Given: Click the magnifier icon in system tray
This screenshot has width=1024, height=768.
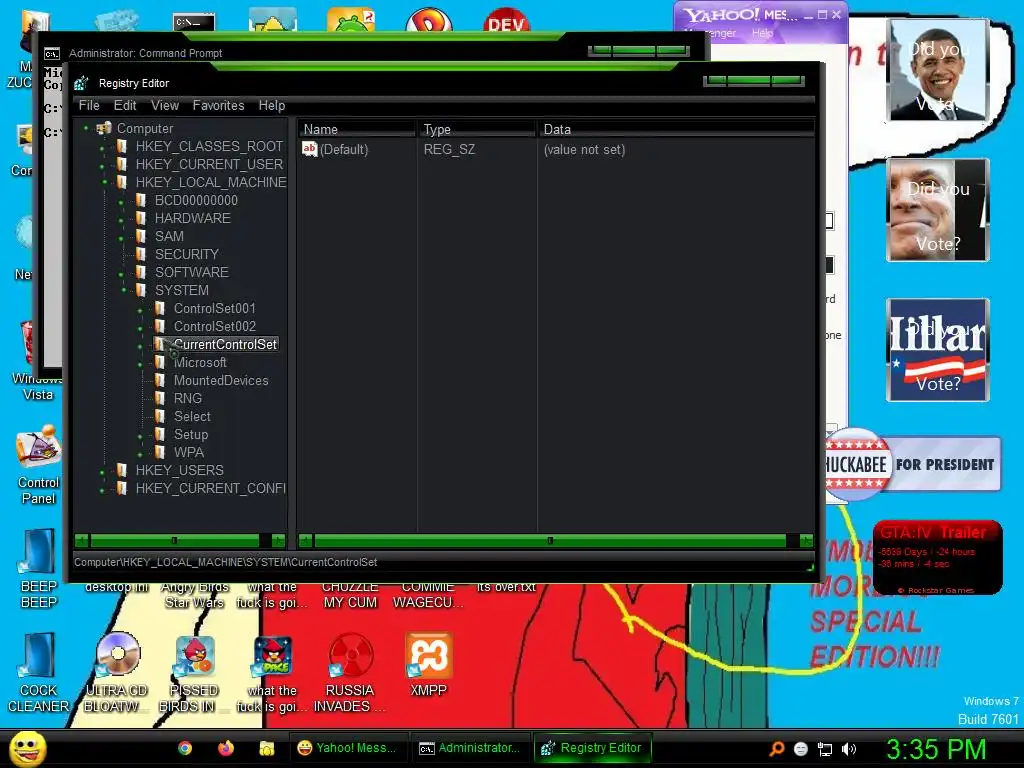Looking at the screenshot, I should click(777, 749).
